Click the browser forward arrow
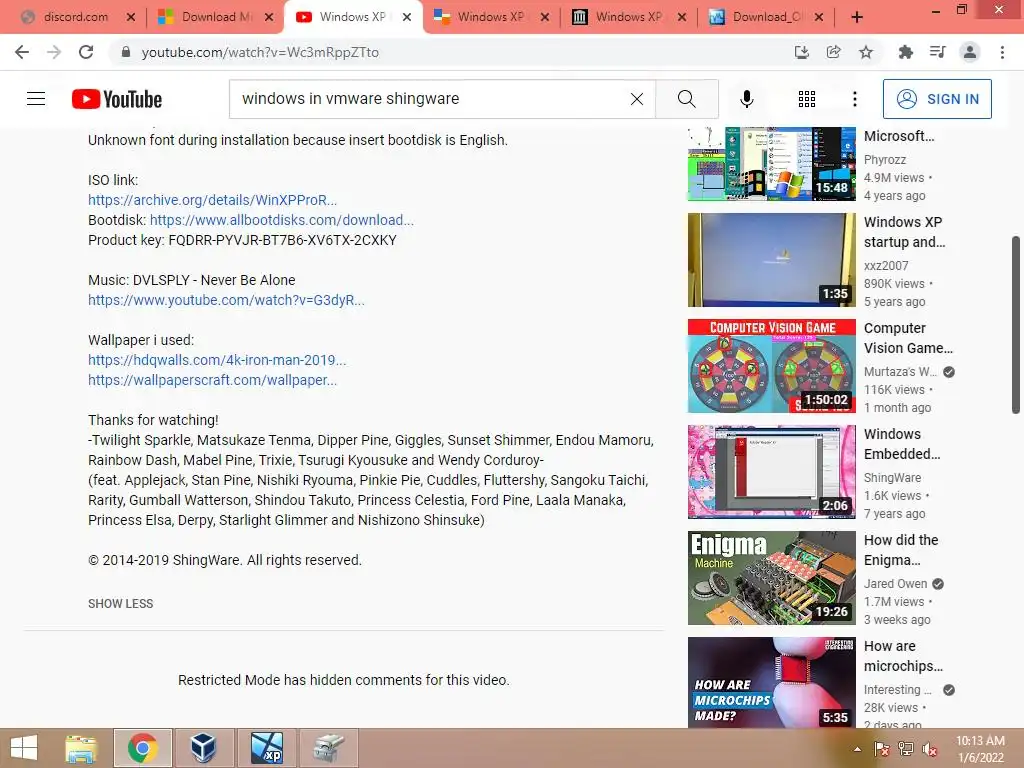This screenshot has width=1024, height=768. coord(54,52)
